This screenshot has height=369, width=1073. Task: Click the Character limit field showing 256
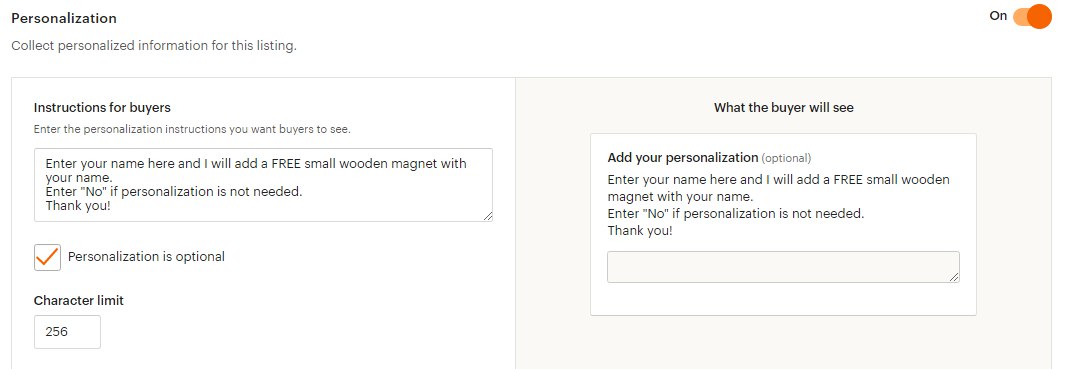click(x=67, y=332)
